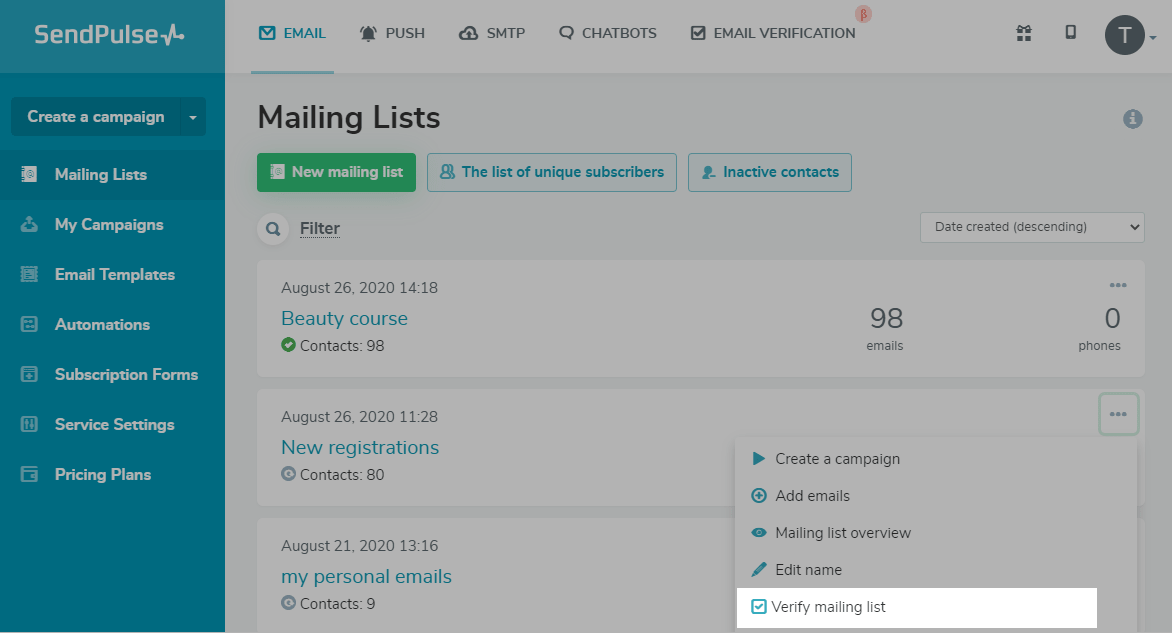
Task: Click the Service Settings sidebar icon
Action: pos(29,424)
